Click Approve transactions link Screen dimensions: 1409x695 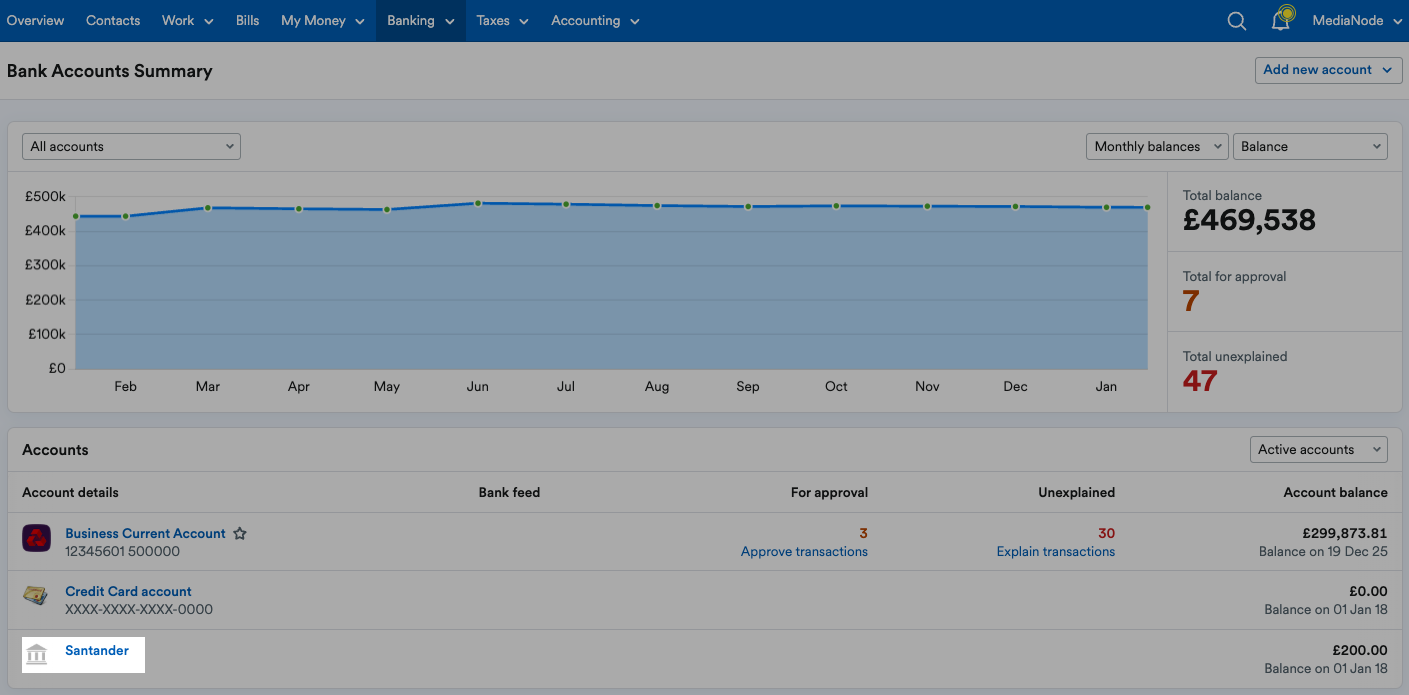[x=804, y=552]
